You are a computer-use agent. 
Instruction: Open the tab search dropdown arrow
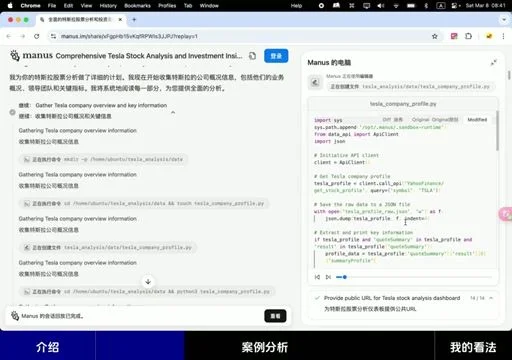click(504, 20)
